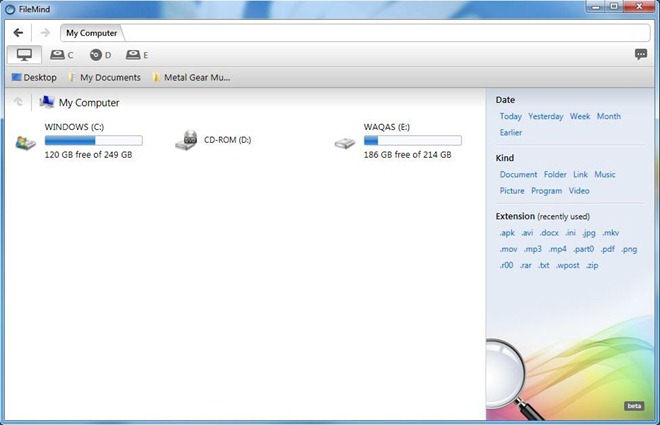Select the My Computer address tab
Screen dimensions: 660x425
click(92, 33)
